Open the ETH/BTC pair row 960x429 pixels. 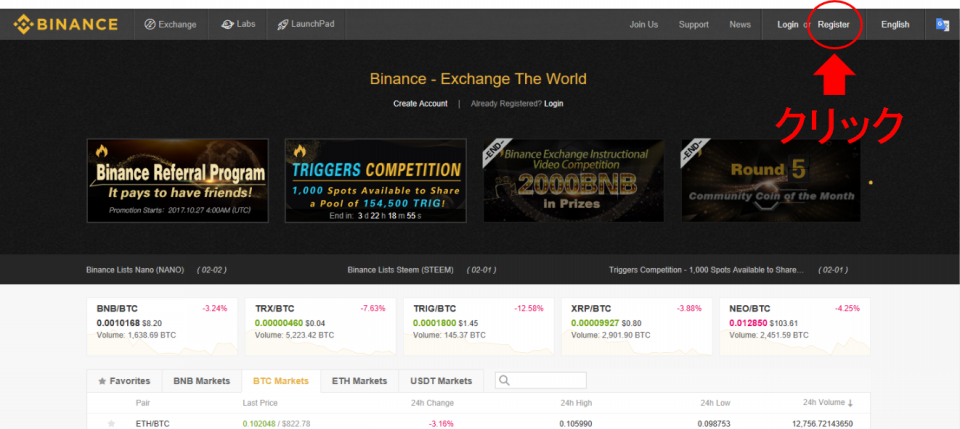[478, 423]
